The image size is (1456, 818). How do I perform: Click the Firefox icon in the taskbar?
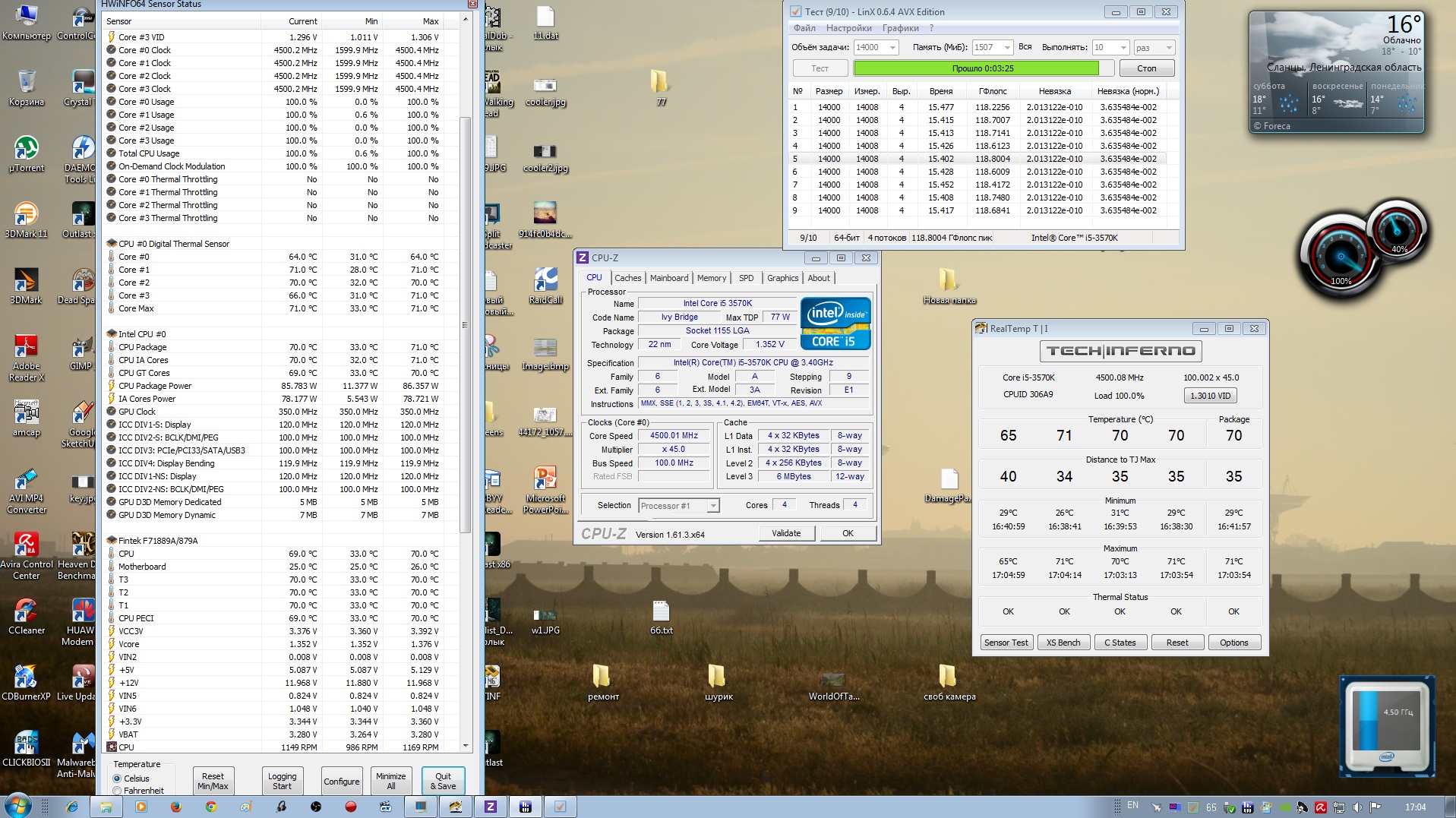[x=176, y=807]
